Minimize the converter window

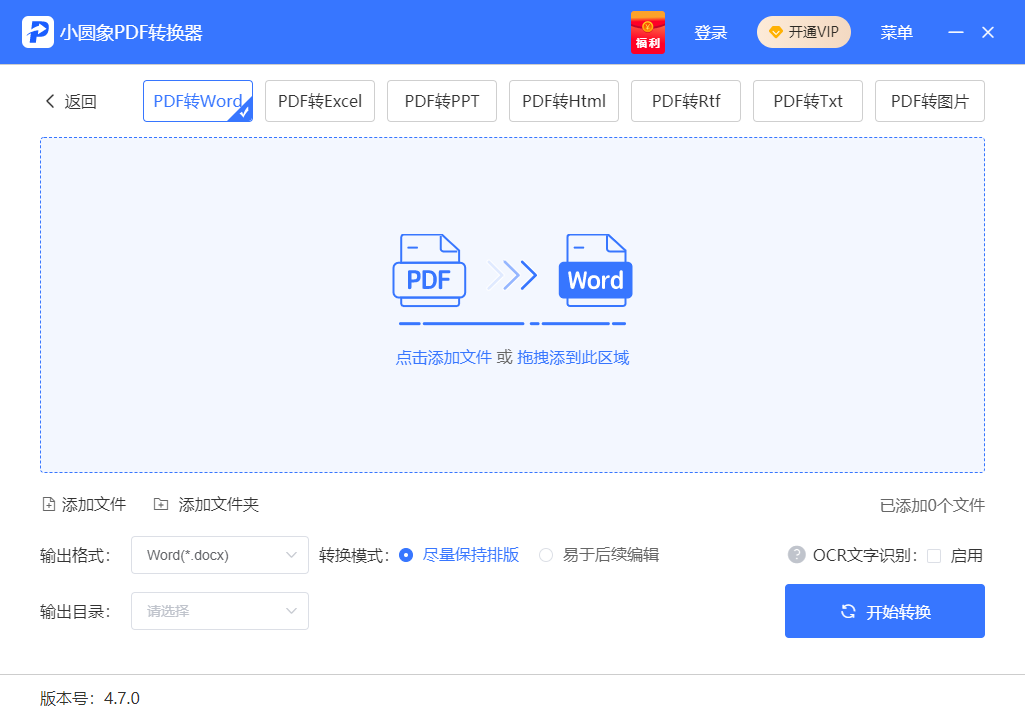[956, 32]
